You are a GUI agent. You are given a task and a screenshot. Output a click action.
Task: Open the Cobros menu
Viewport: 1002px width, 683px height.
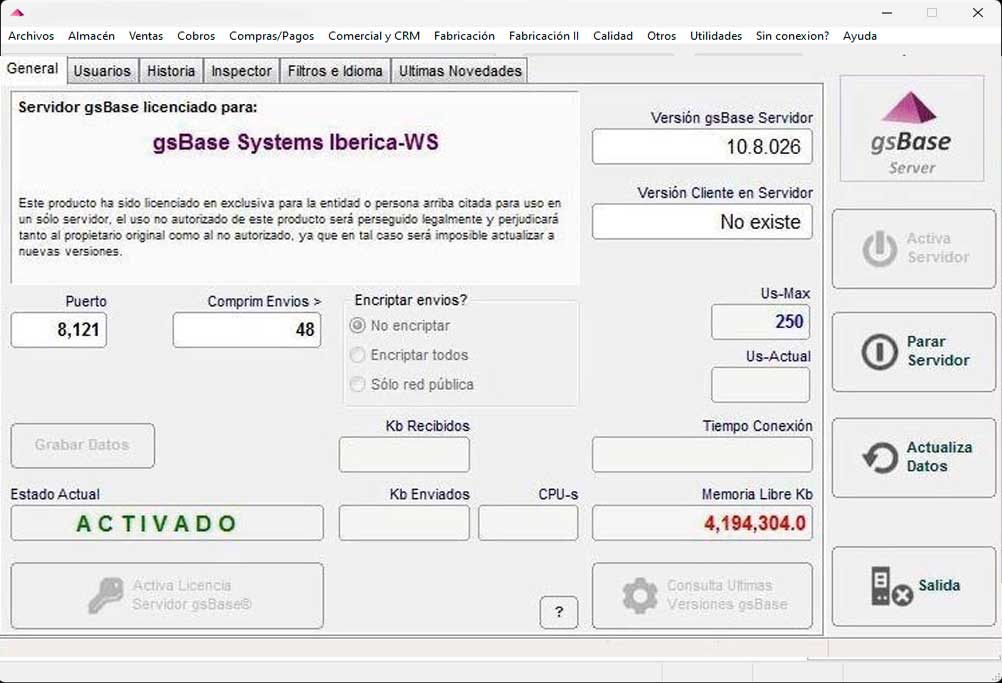pyautogui.click(x=196, y=36)
